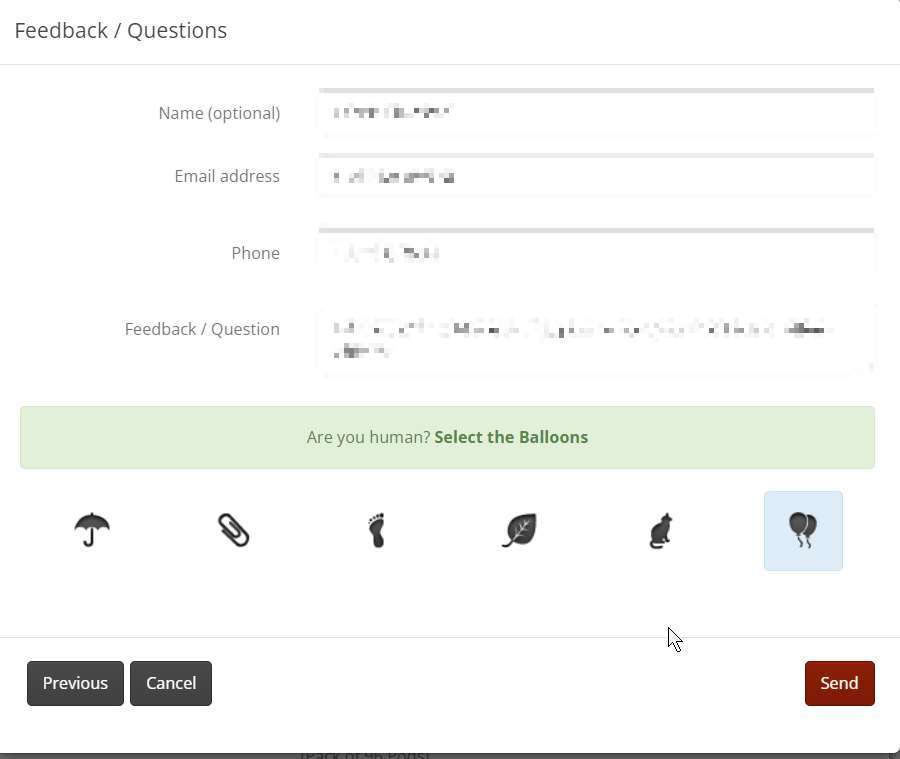Select the cat captcha icon
Image resolution: width=900 pixels, height=759 pixels.
(x=661, y=530)
